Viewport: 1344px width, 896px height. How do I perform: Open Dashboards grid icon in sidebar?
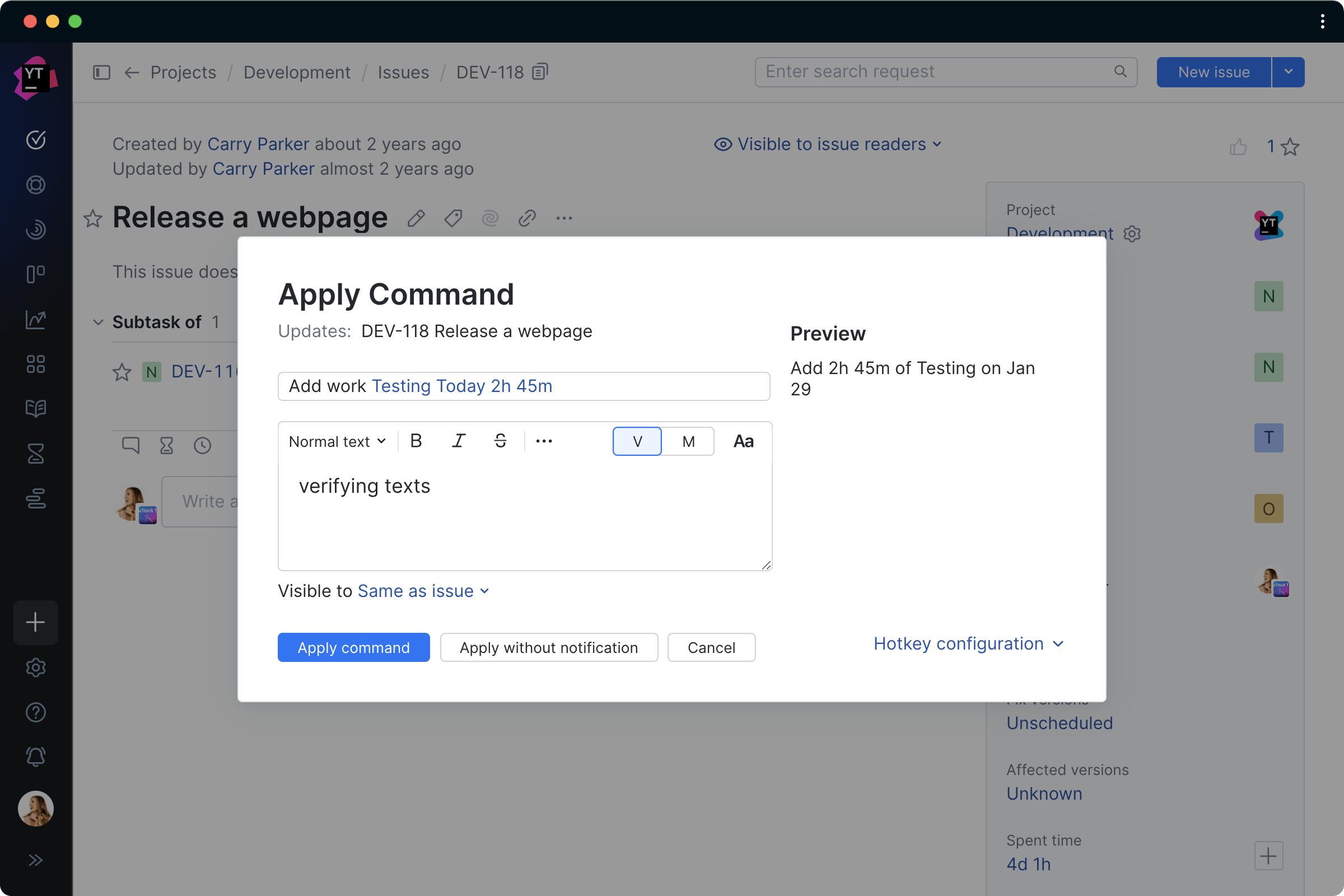(35, 364)
